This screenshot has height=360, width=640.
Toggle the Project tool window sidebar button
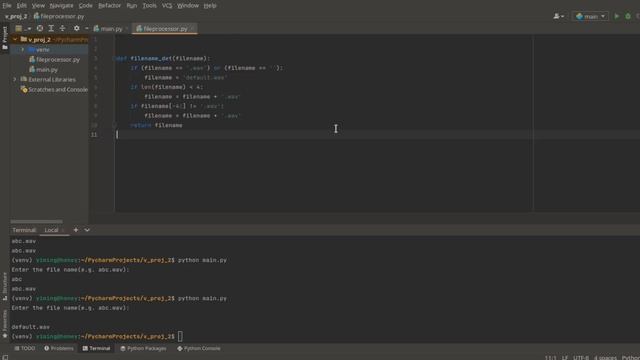coord(4,38)
